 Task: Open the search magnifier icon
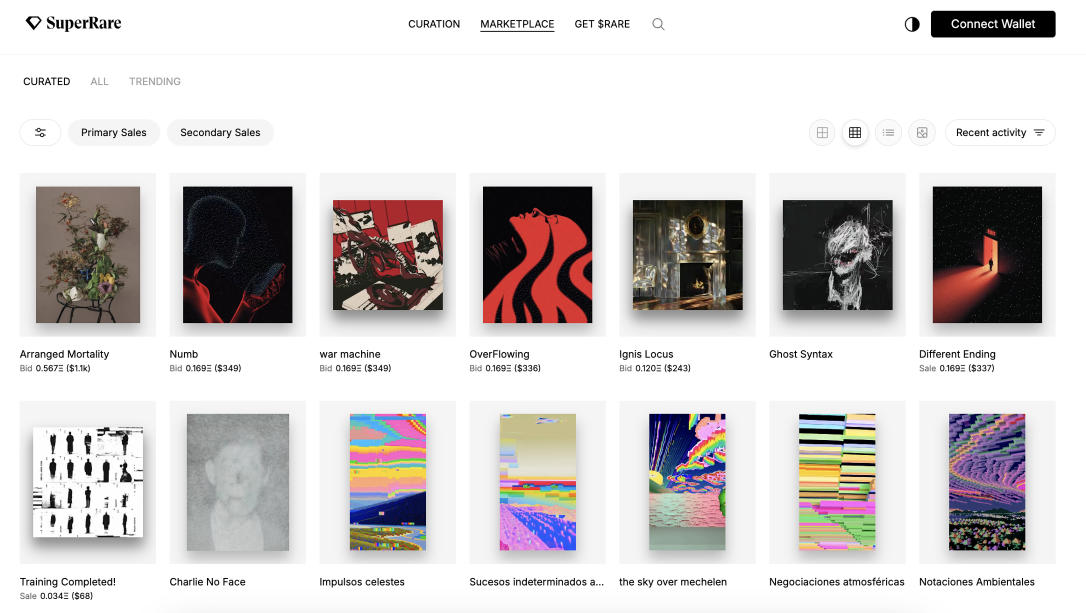658,24
